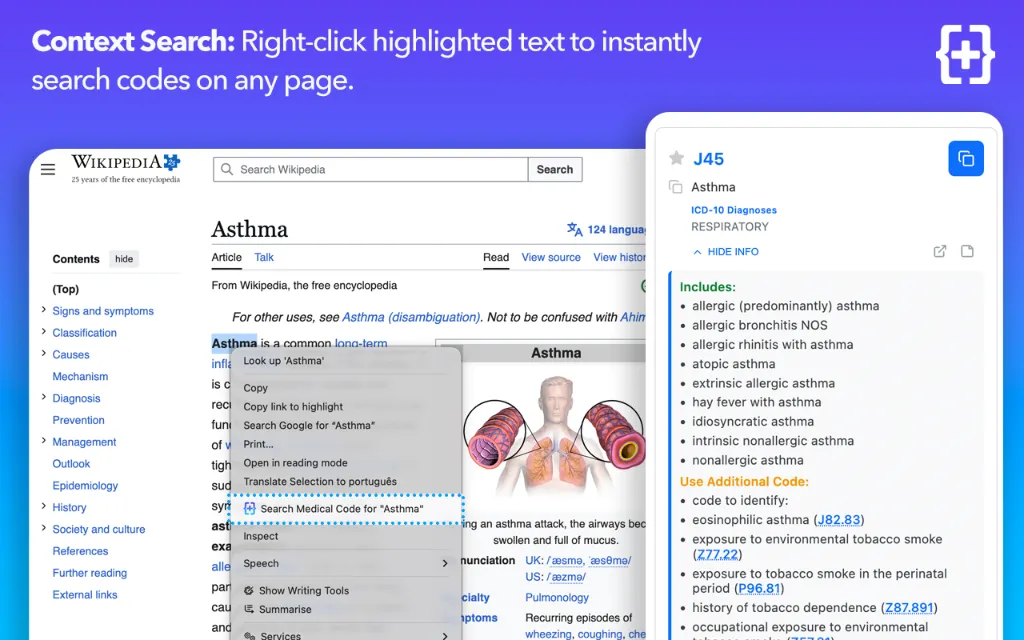This screenshot has height=640, width=1024.
Task: Star the J45 code as favorite
Action: tap(677, 158)
